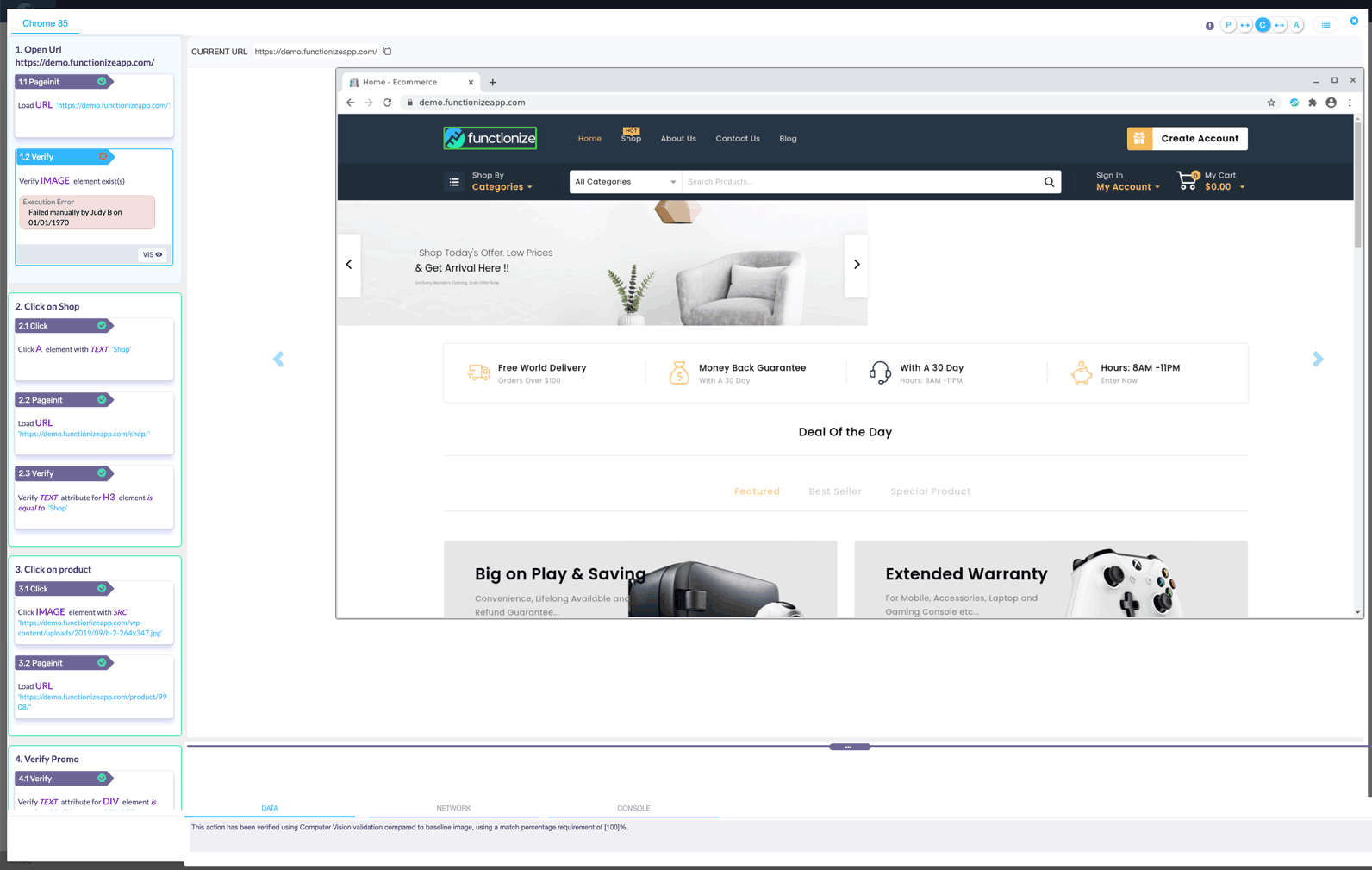Click the 2.2 Pageinit passed check icon
This screenshot has width=1372, height=870.
[102, 399]
